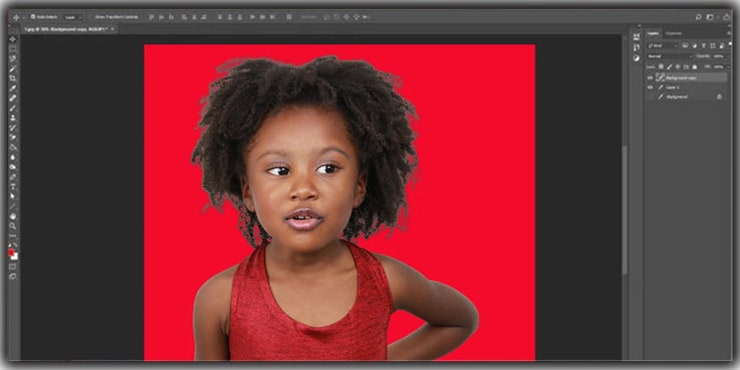This screenshot has height=370, width=740.
Task: Select the Eraser tool
Action: (13, 137)
